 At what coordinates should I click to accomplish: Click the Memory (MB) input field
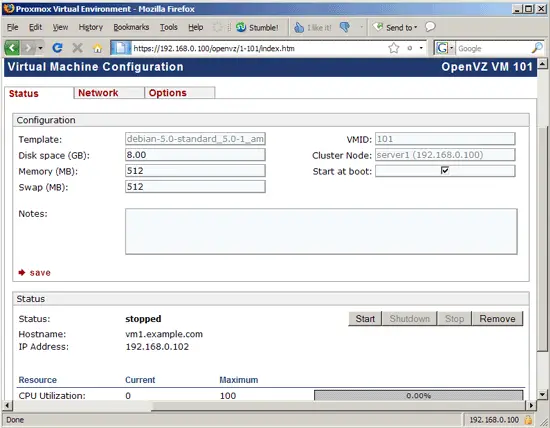point(195,171)
